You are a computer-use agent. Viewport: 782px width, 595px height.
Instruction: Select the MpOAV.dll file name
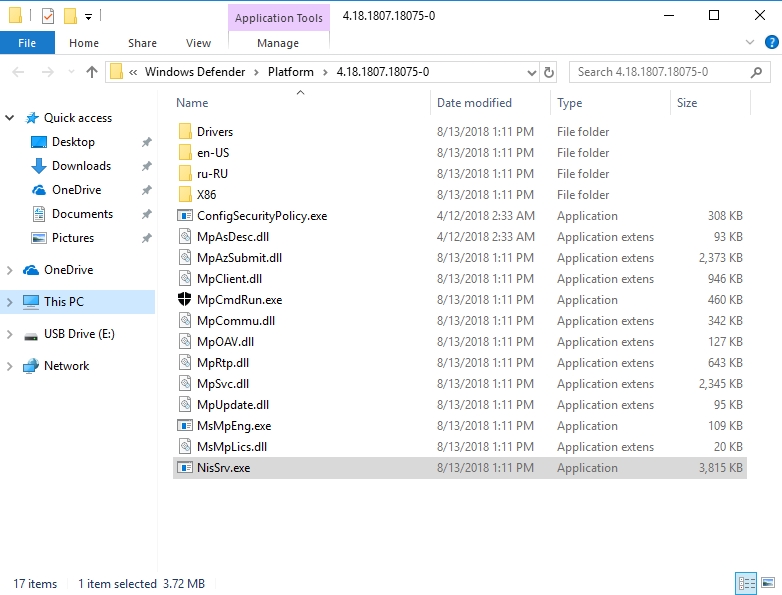click(x=225, y=342)
